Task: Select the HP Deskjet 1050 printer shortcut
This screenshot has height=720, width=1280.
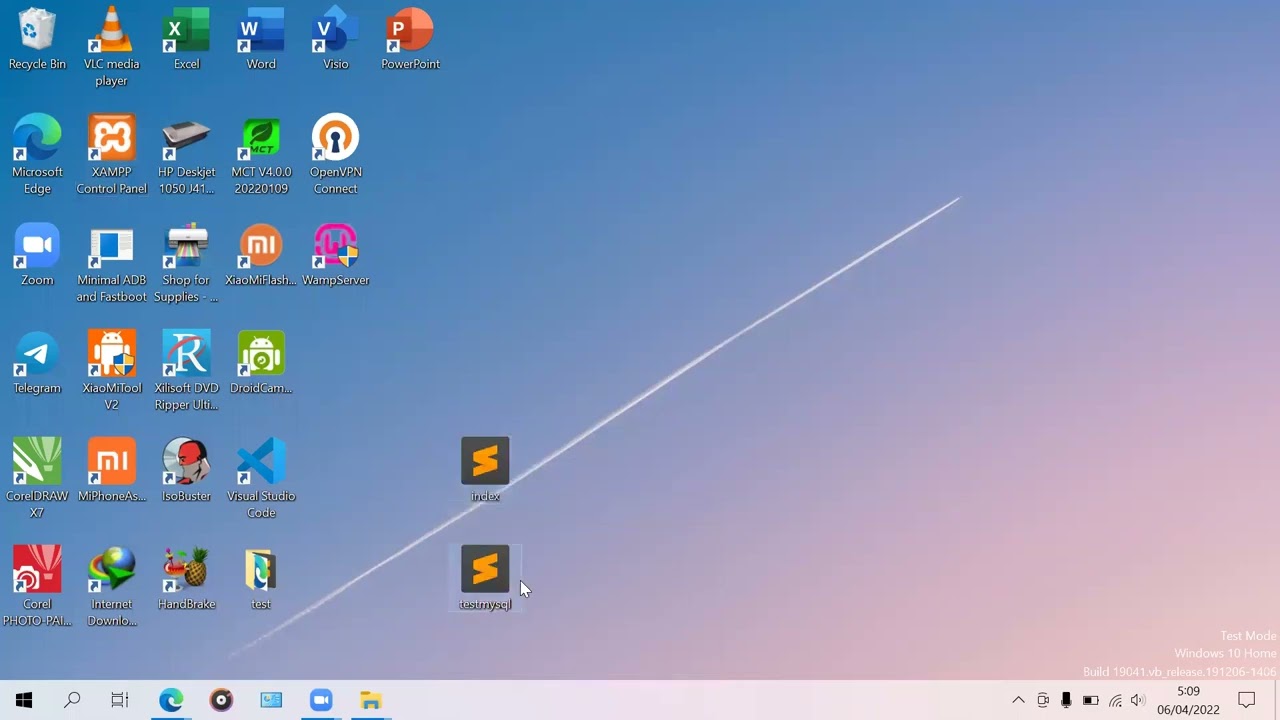Action: [x=186, y=155]
